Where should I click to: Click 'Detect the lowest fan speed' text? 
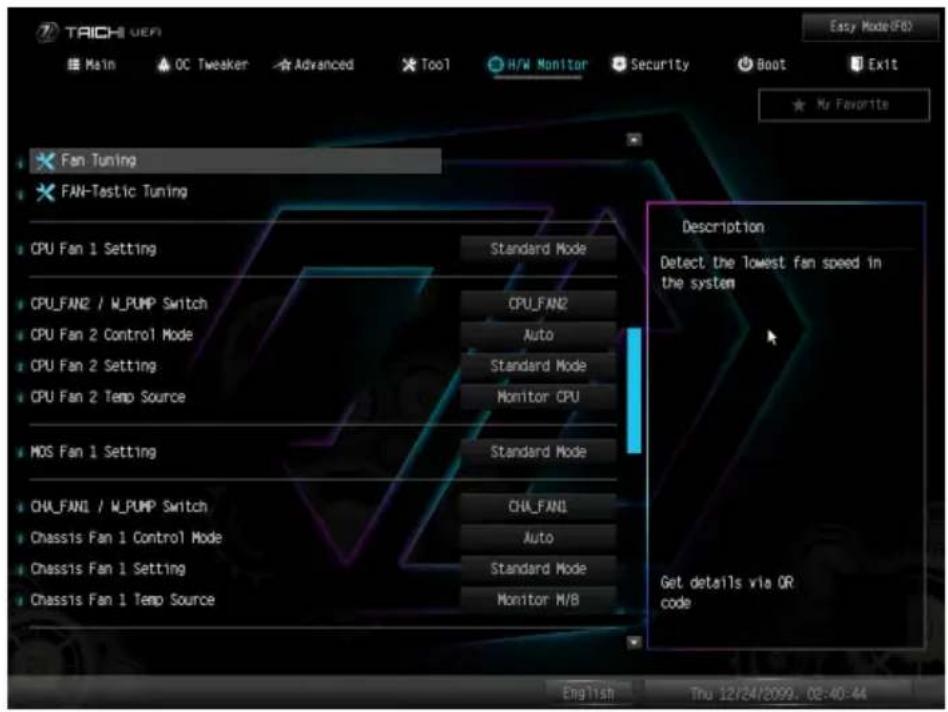click(771, 273)
